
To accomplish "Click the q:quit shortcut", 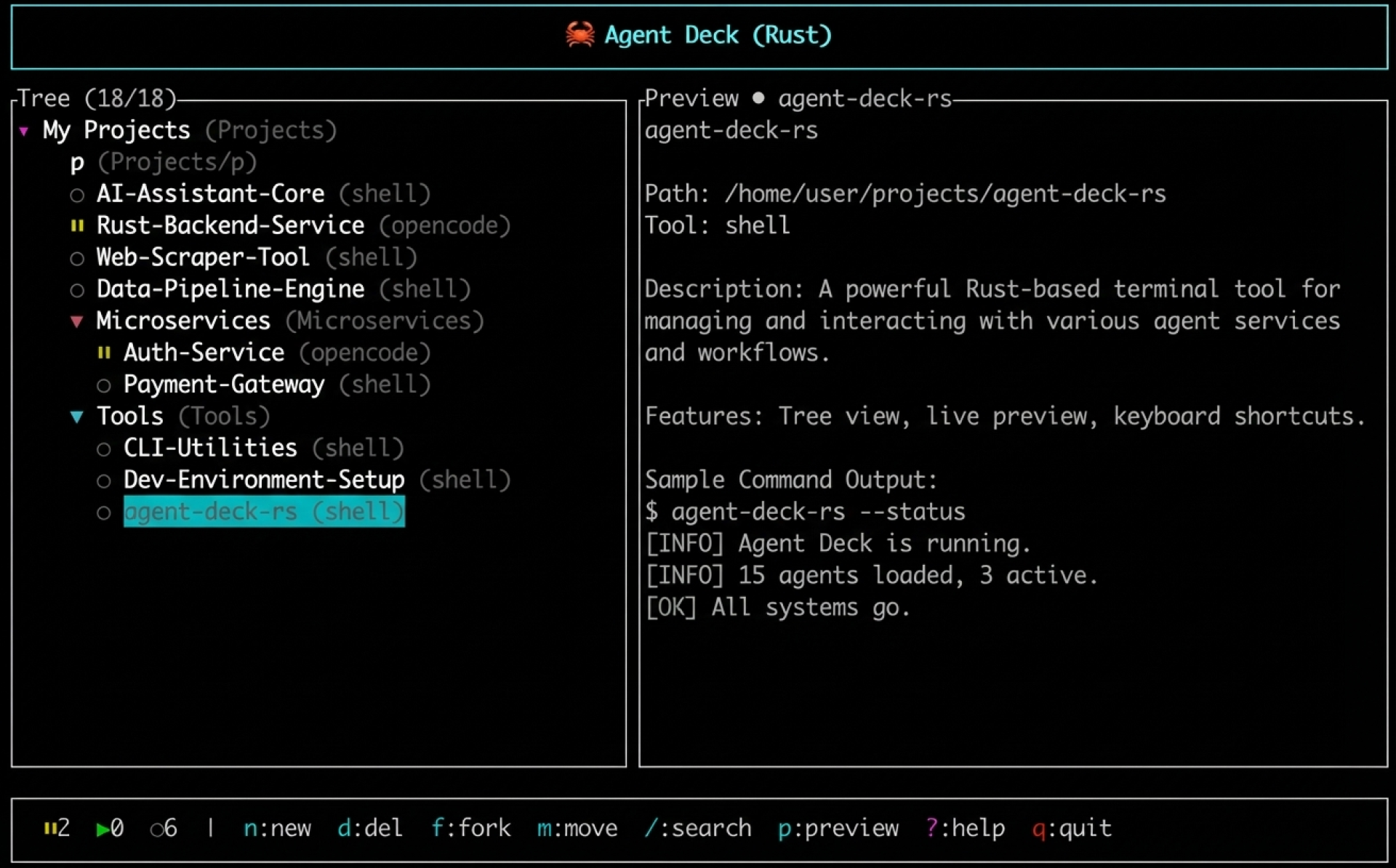I will coord(1072,828).
